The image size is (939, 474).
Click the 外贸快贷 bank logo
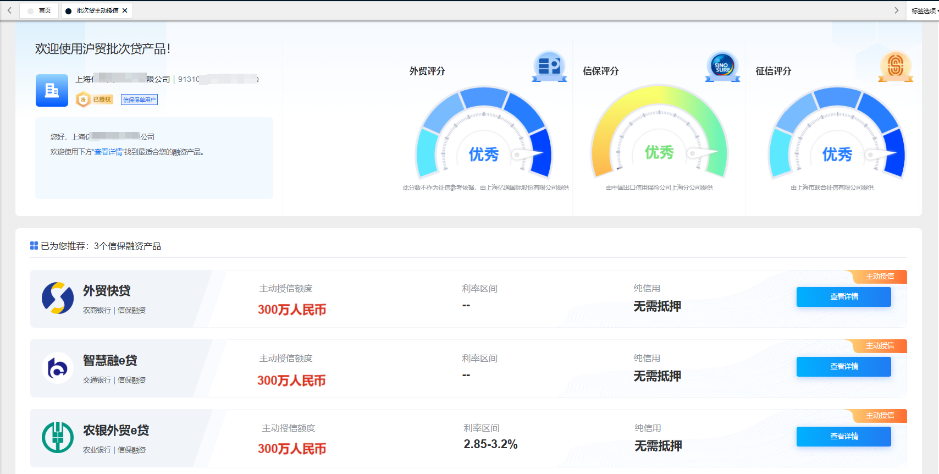[x=58, y=297]
